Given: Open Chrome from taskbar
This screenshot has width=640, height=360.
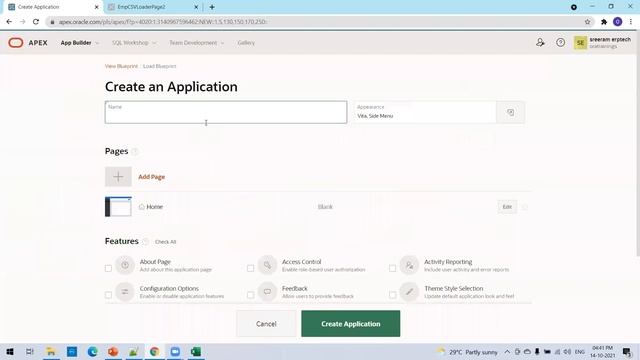Looking at the screenshot, I should click(154, 351).
